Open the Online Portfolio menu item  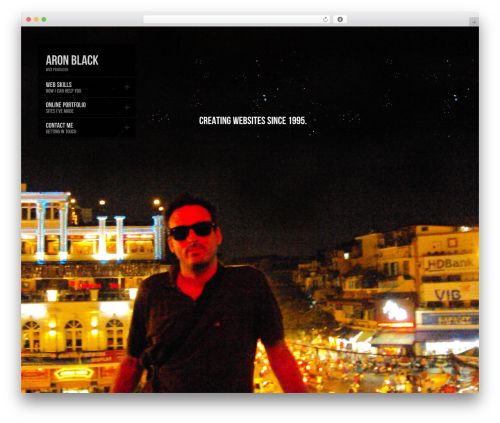pos(87,107)
